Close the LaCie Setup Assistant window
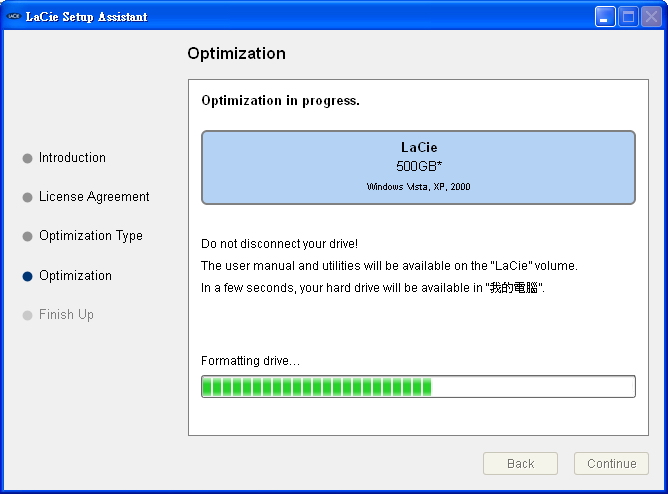The width and height of the screenshot is (668, 494). [x=651, y=17]
